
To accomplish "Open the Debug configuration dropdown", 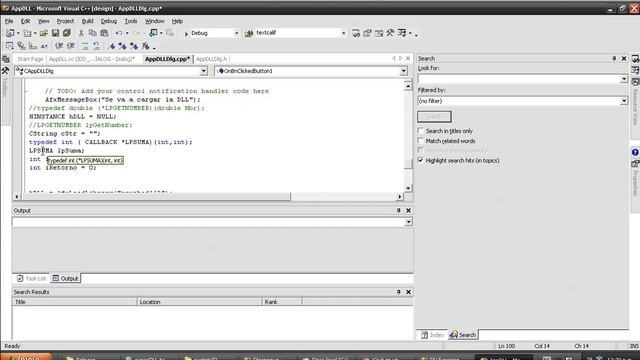I will coord(236,33).
